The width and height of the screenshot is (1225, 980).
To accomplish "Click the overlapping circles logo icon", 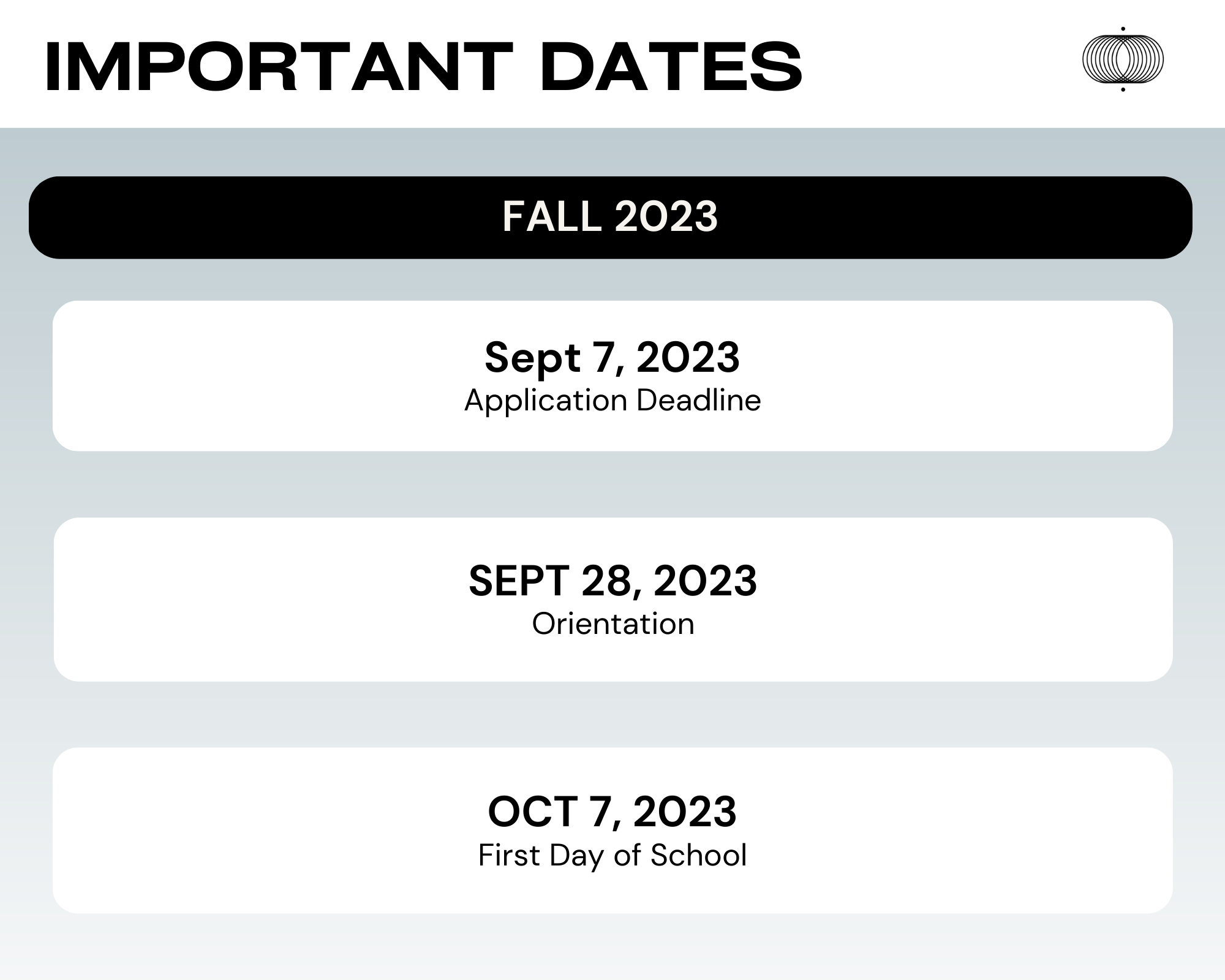I will (1123, 59).
